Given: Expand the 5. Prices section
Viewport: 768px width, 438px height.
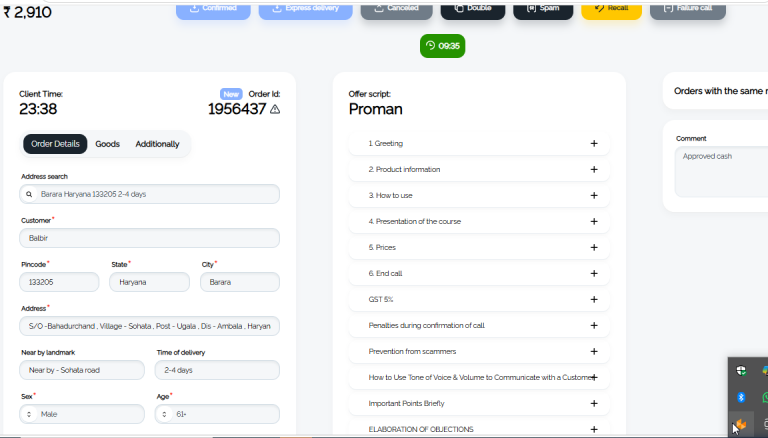Looking at the screenshot, I should coord(479,247).
